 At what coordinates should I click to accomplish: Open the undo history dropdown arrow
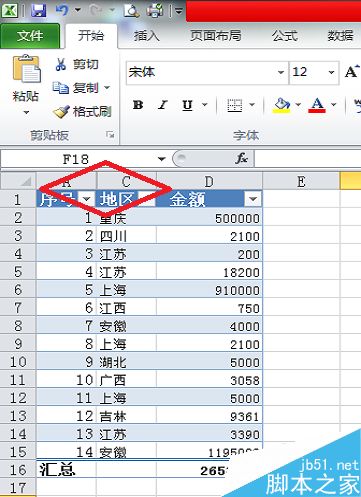click(x=77, y=10)
